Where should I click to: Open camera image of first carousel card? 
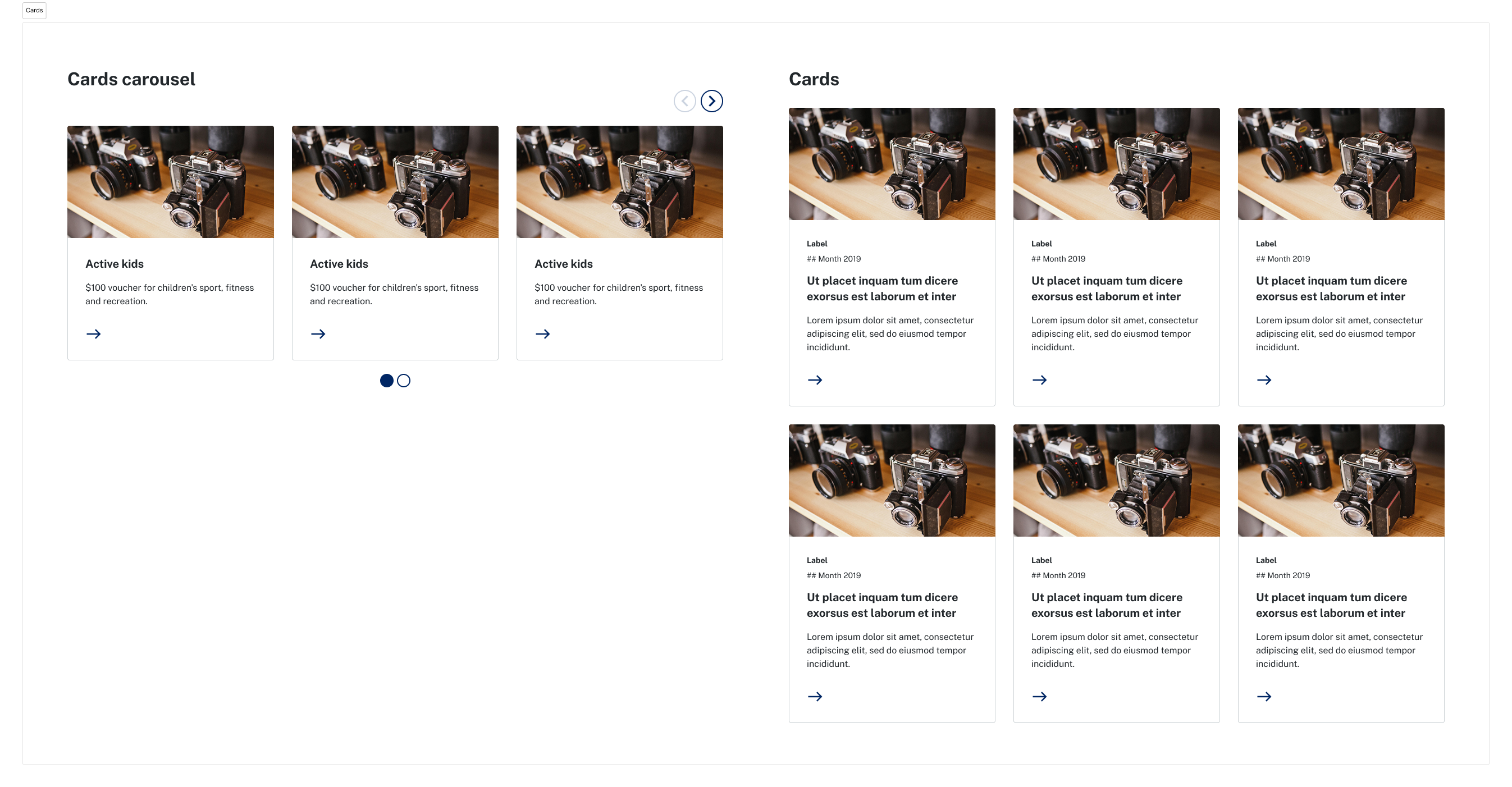click(x=171, y=182)
